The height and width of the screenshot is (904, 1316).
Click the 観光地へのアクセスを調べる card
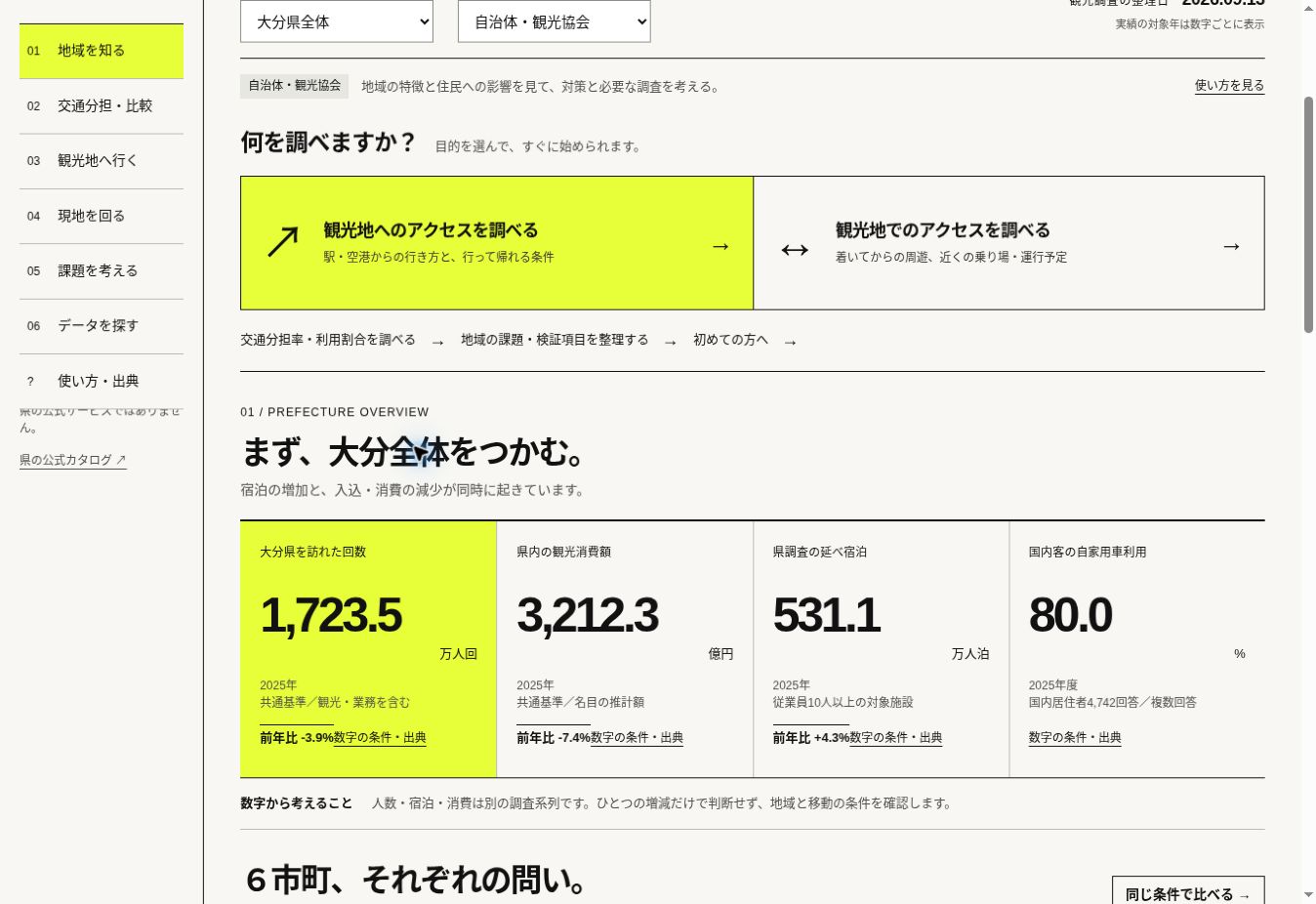pyautogui.click(x=497, y=243)
